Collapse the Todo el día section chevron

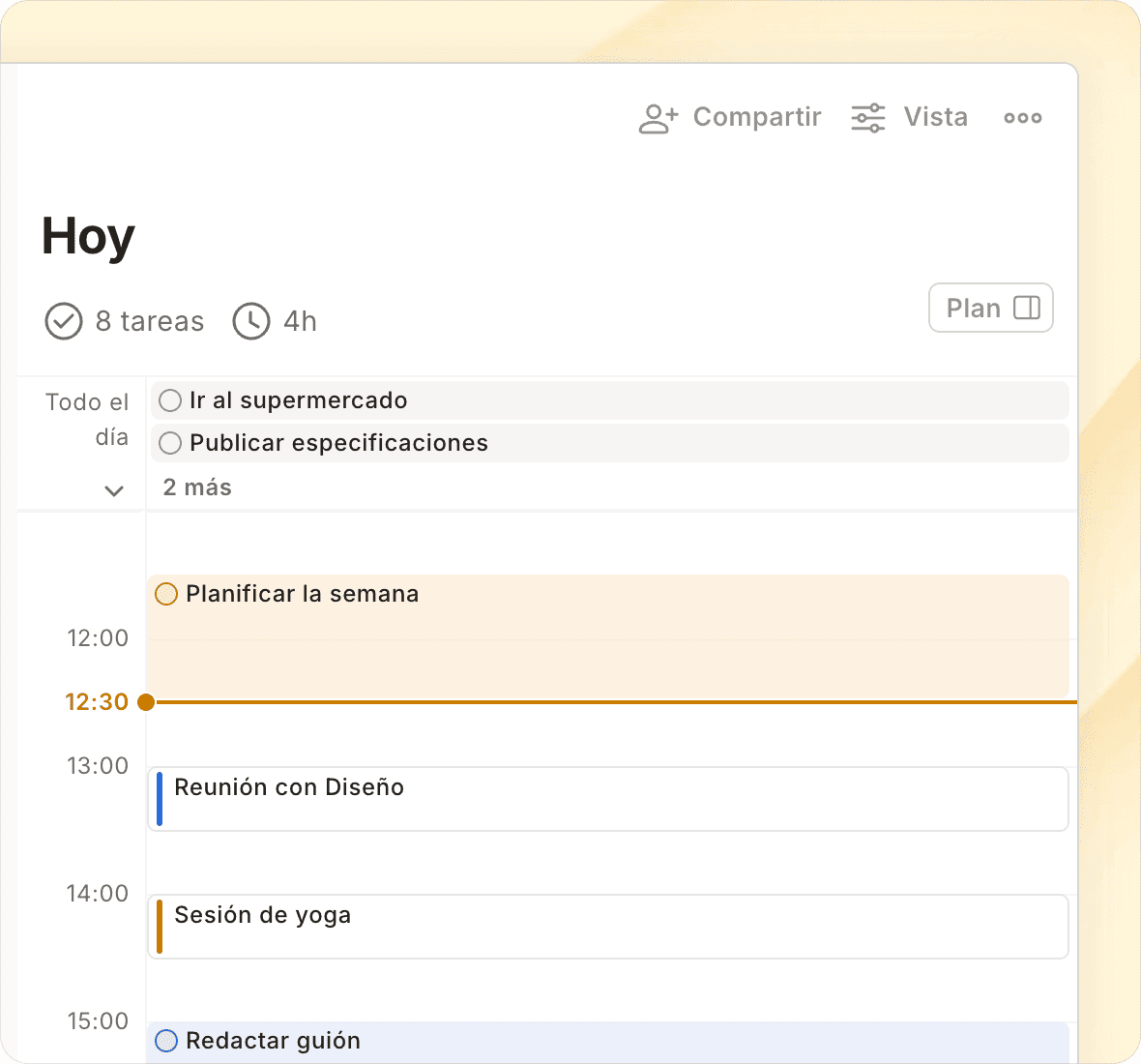pyautogui.click(x=114, y=490)
